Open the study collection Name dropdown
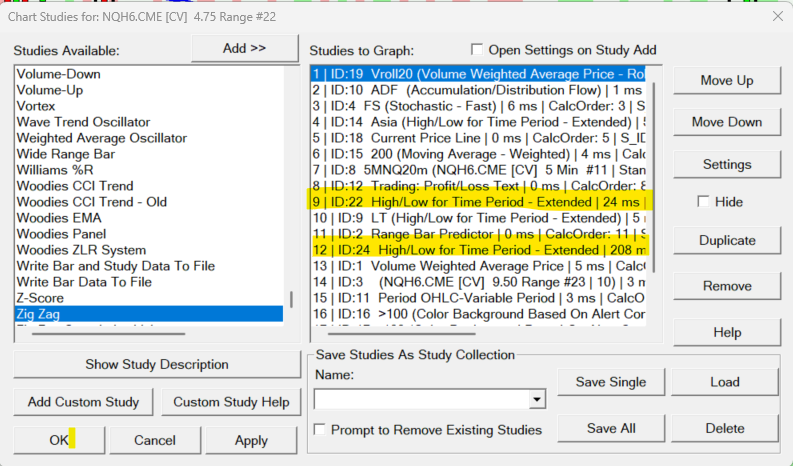This screenshot has width=793, height=466. pyautogui.click(x=538, y=400)
